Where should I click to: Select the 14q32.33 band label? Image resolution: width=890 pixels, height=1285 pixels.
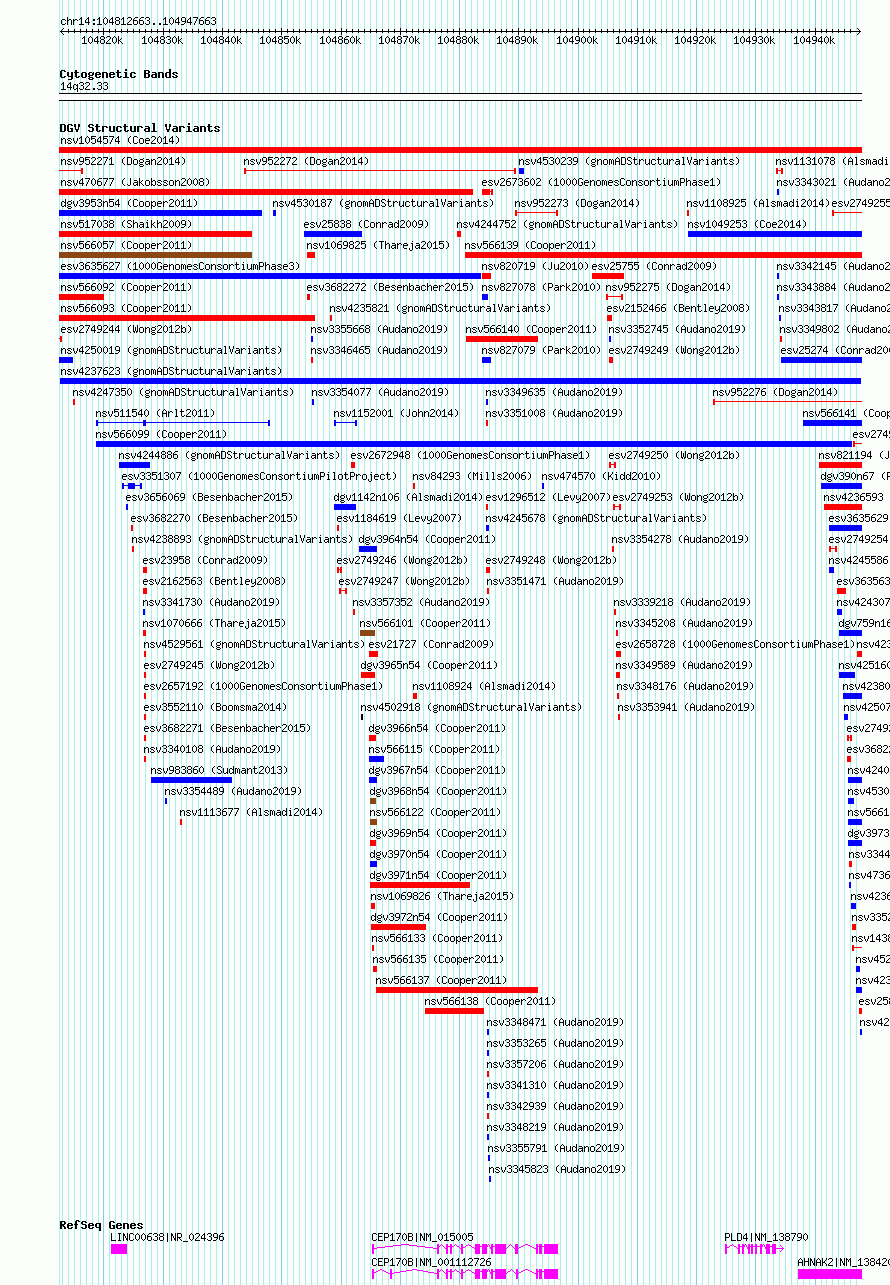tap(84, 87)
